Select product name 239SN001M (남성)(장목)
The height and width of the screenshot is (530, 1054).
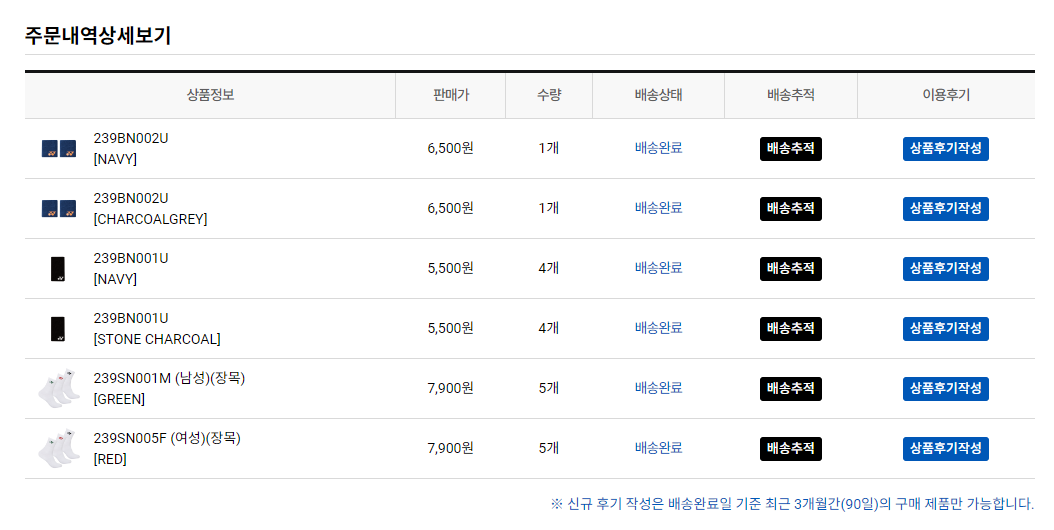coord(169,378)
